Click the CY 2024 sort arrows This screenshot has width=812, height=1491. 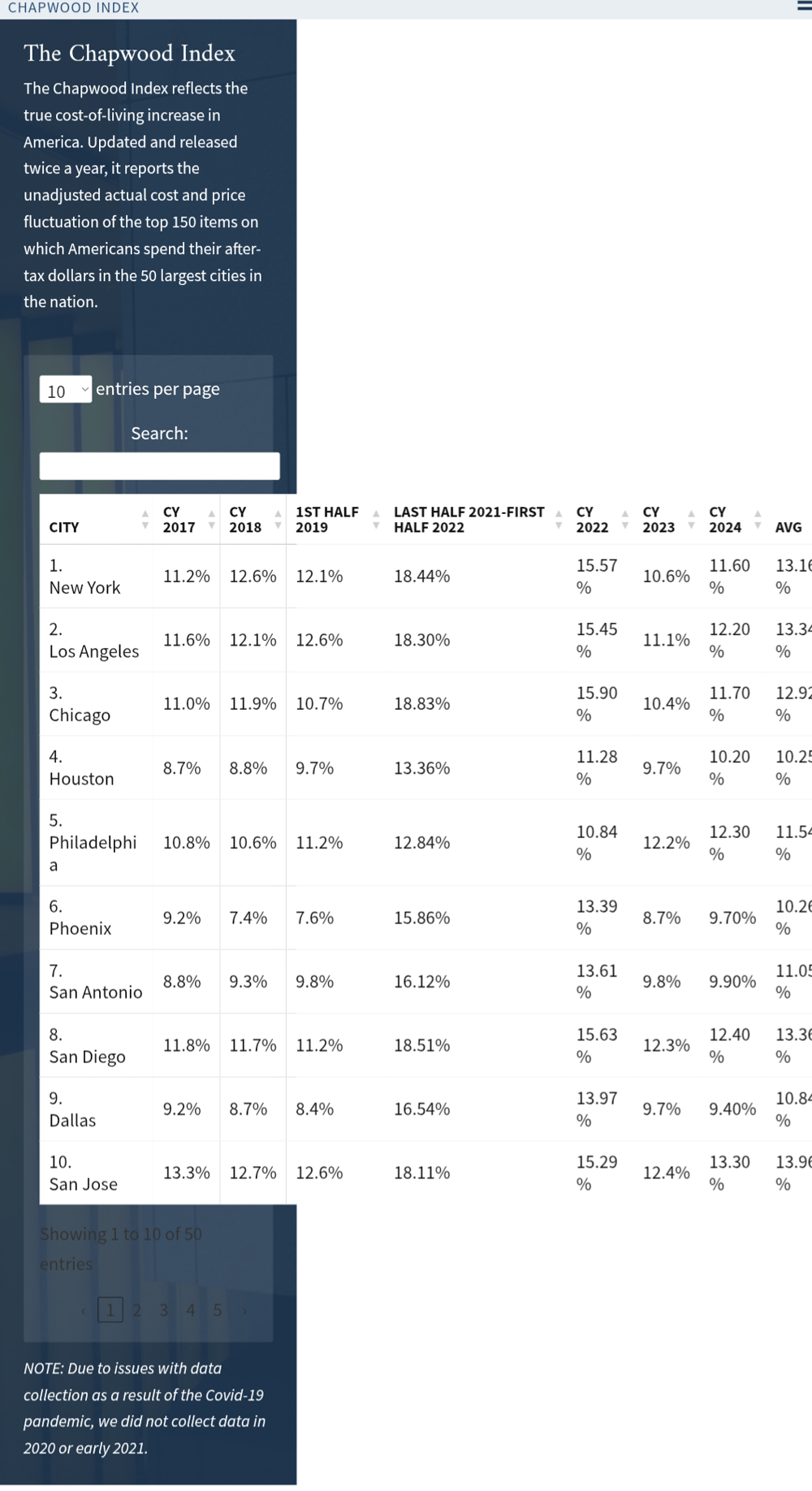(x=758, y=520)
